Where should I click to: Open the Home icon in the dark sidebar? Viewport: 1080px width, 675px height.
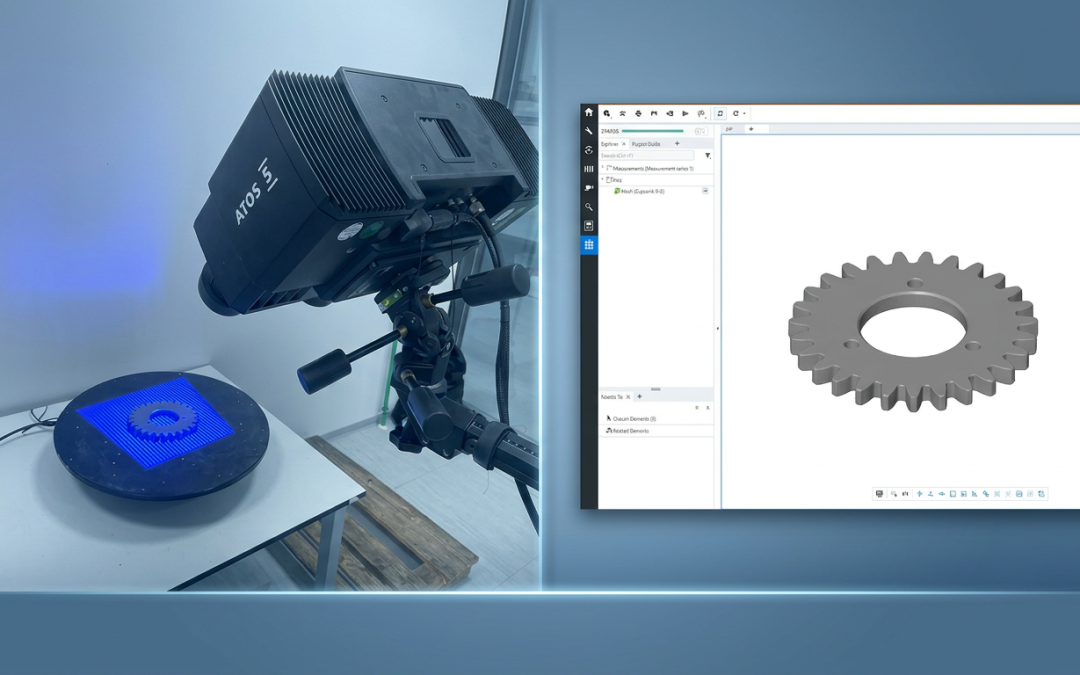point(589,112)
